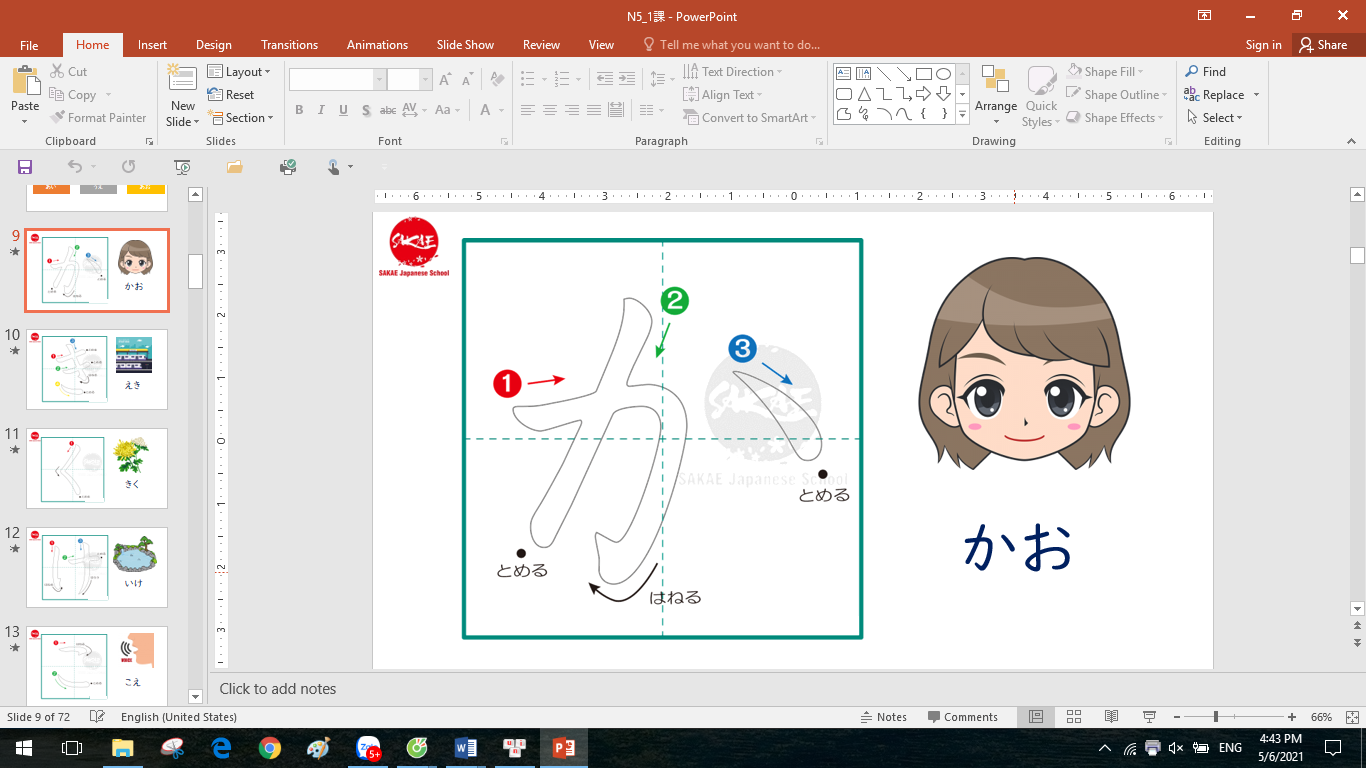
Task: Select slide 11 thumbnail with flower
Action: 97,468
